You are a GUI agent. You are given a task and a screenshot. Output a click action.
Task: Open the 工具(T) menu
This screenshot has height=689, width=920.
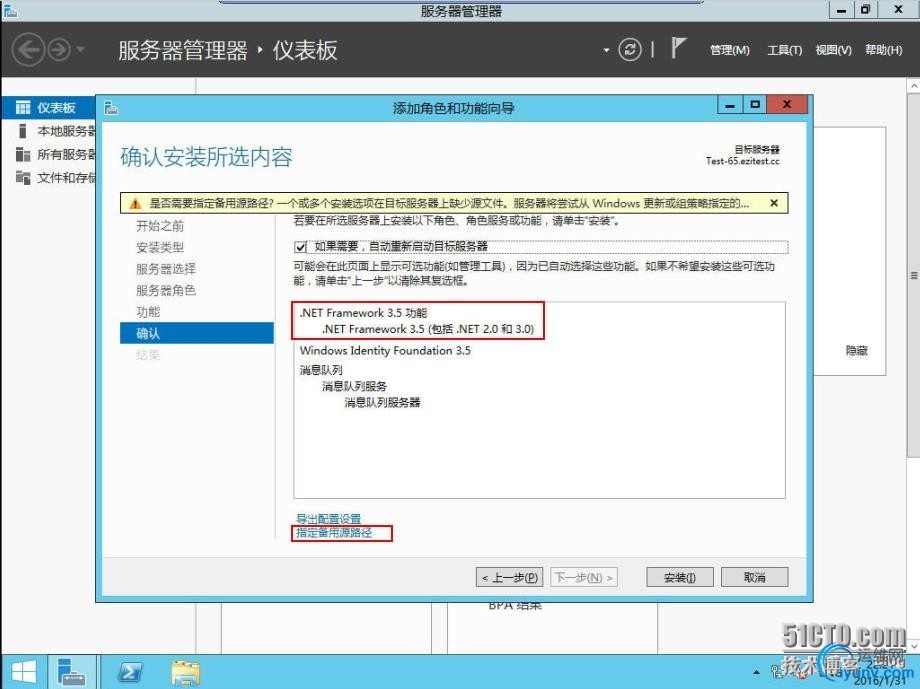784,50
